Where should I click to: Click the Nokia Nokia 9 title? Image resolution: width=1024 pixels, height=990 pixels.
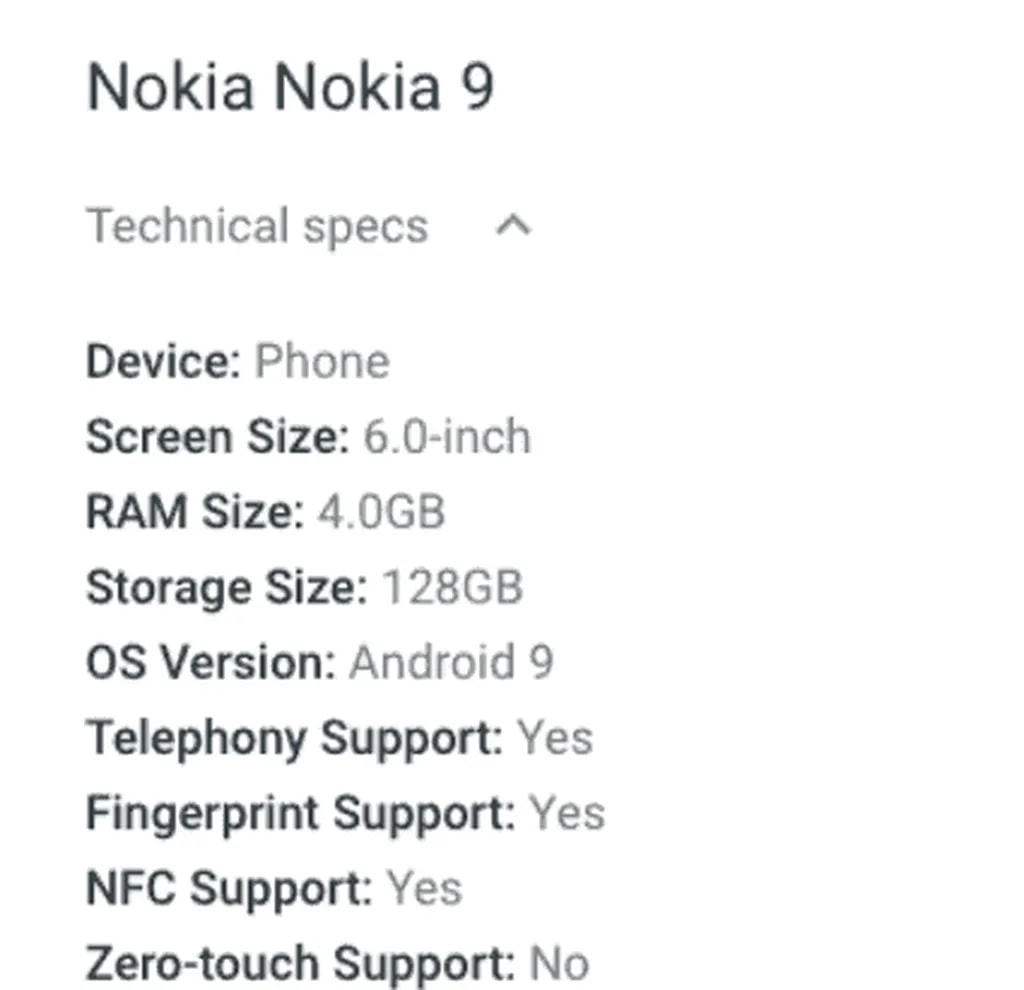[x=290, y=87]
